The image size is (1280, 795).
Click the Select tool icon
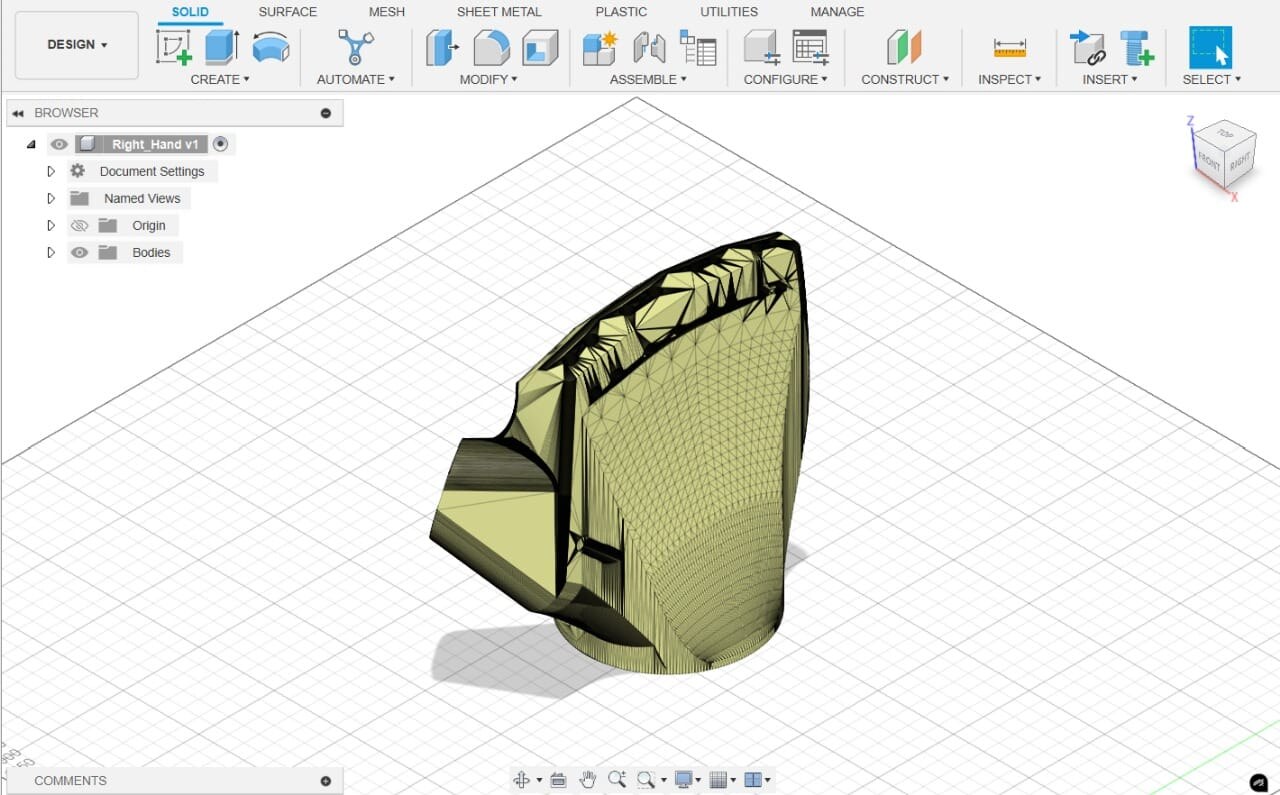[x=1210, y=47]
